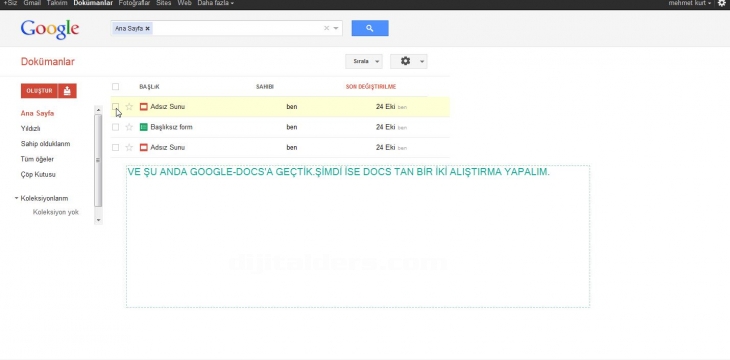Image resolution: width=730 pixels, height=360 pixels.
Task: Click the 24 Eki date of Başlıksız form
Action: pos(385,127)
